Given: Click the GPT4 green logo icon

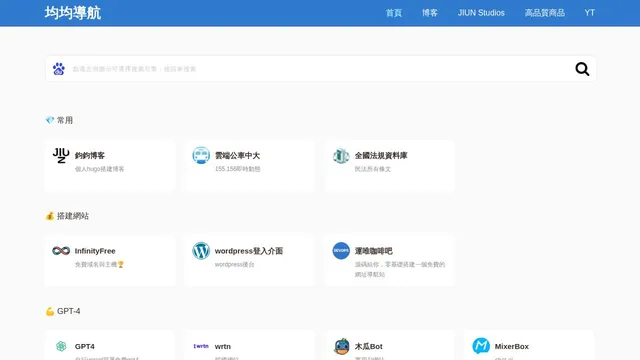Looking at the screenshot, I should pyautogui.click(x=61, y=346).
